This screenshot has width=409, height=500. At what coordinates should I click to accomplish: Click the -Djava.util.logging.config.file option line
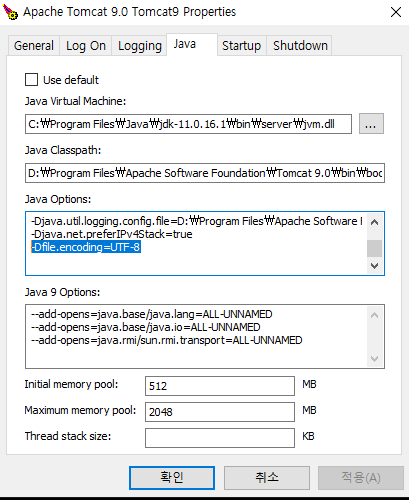click(197, 221)
